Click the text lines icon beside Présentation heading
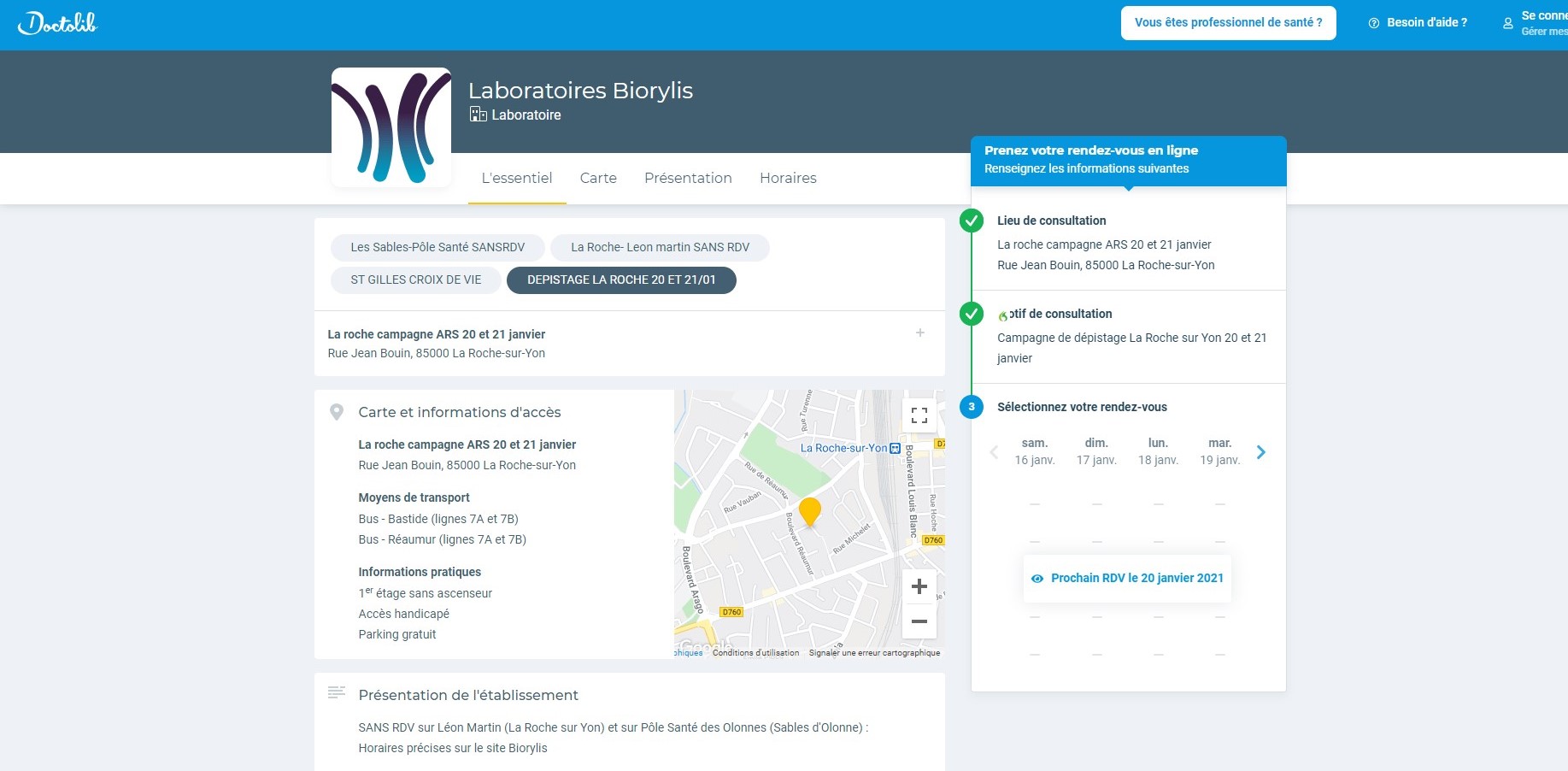 (x=337, y=693)
